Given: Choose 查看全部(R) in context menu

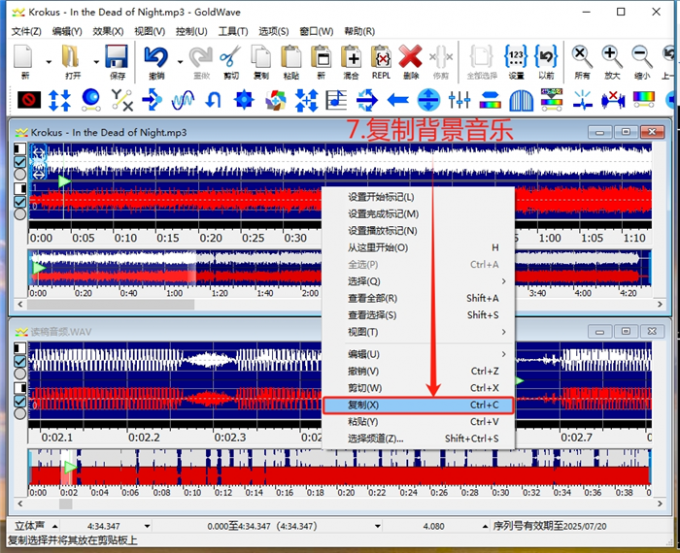Looking at the screenshot, I should point(418,298).
